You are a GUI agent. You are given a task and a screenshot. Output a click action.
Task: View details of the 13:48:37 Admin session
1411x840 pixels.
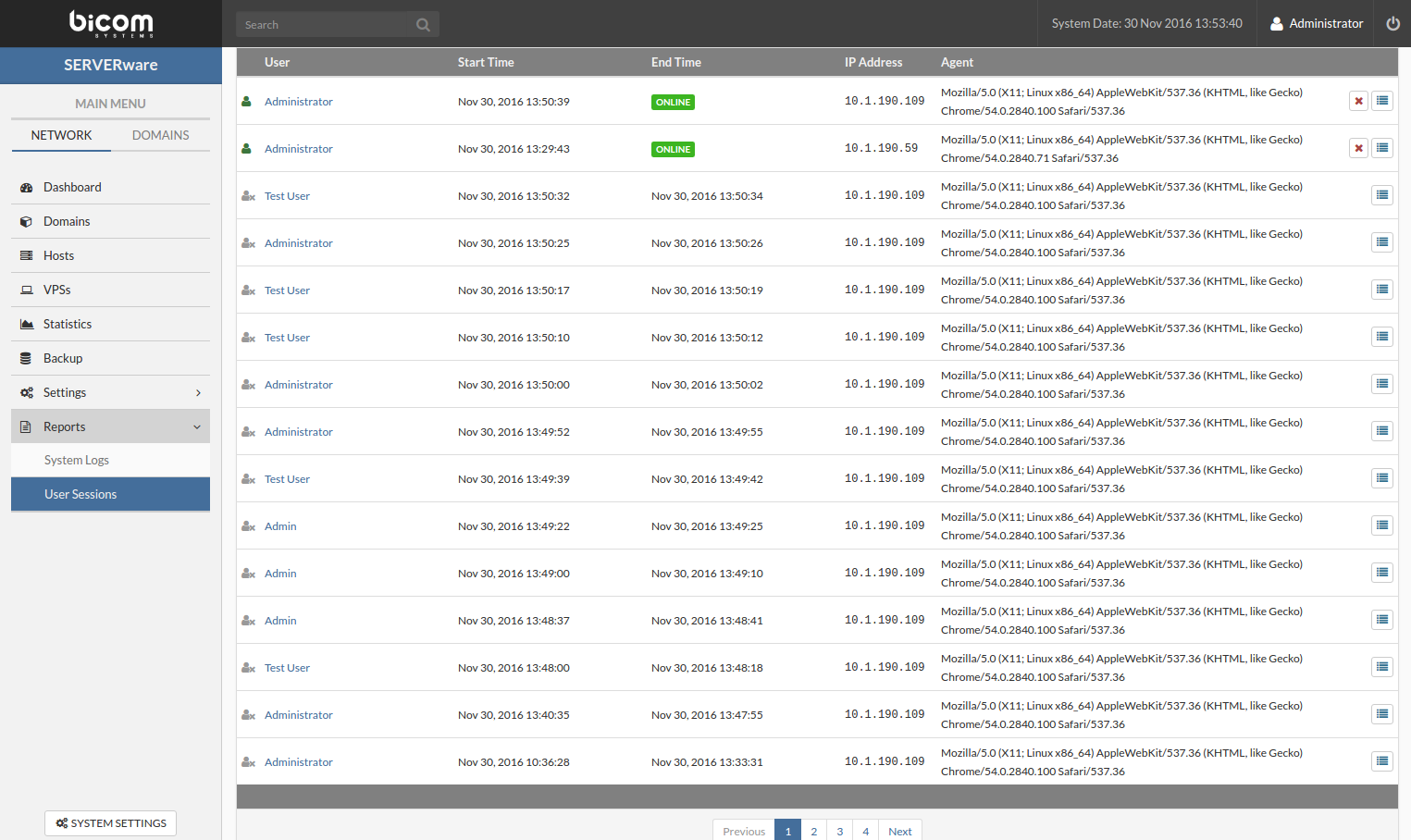(x=1381, y=620)
